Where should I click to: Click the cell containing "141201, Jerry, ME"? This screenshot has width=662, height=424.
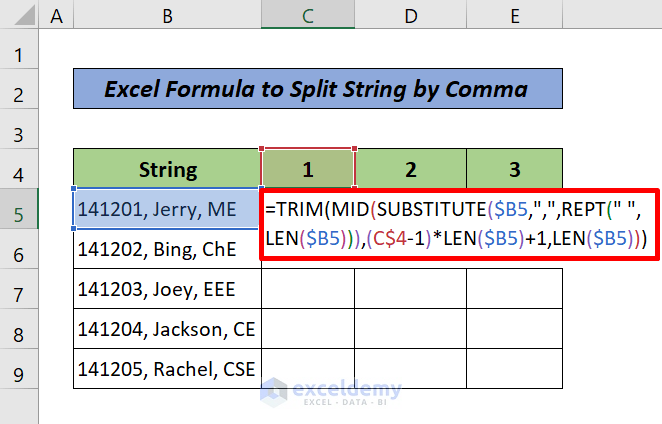click(167, 210)
